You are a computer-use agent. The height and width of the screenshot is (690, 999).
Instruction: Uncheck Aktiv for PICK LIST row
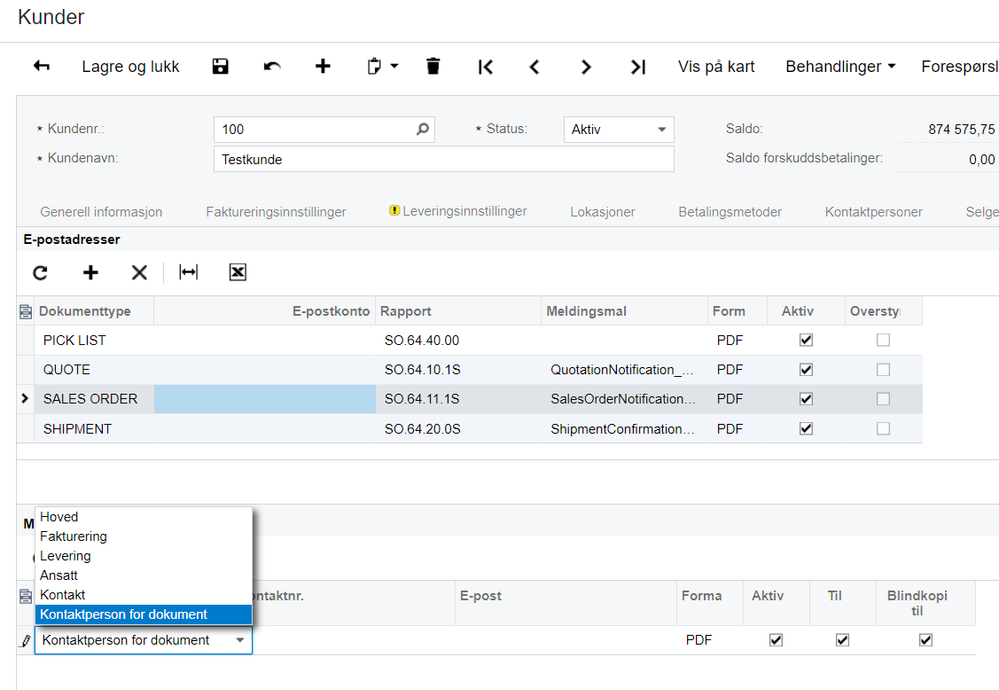pos(806,340)
